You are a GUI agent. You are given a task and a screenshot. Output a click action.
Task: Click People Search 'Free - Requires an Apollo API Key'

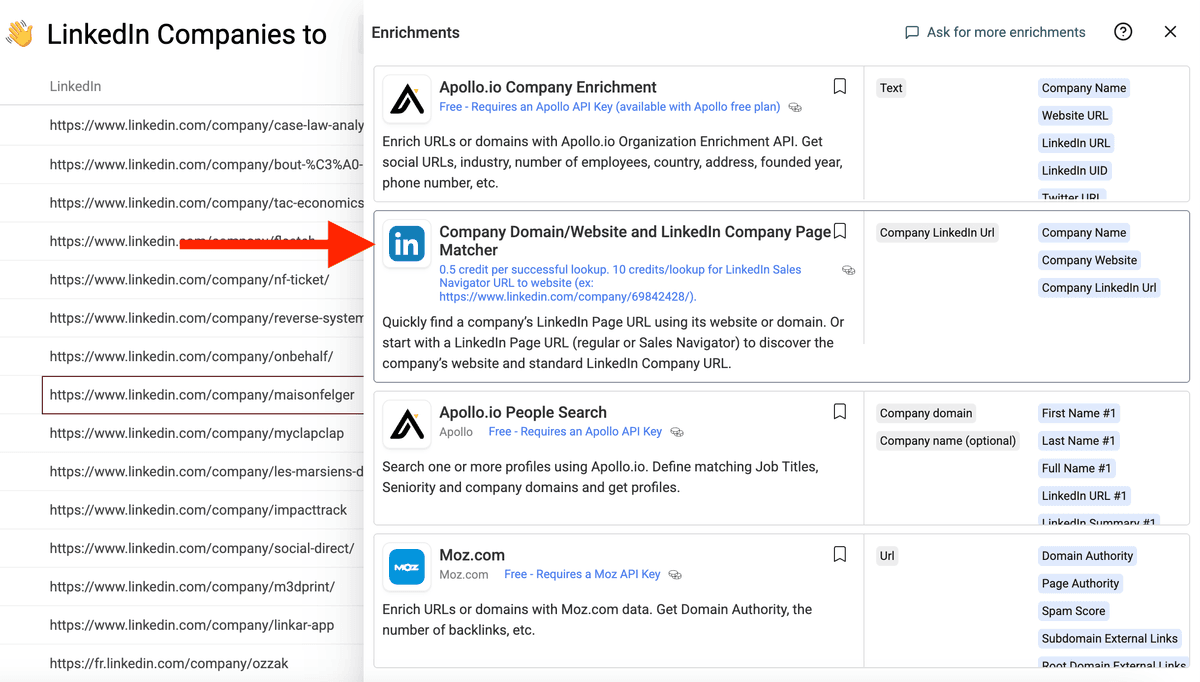click(575, 432)
